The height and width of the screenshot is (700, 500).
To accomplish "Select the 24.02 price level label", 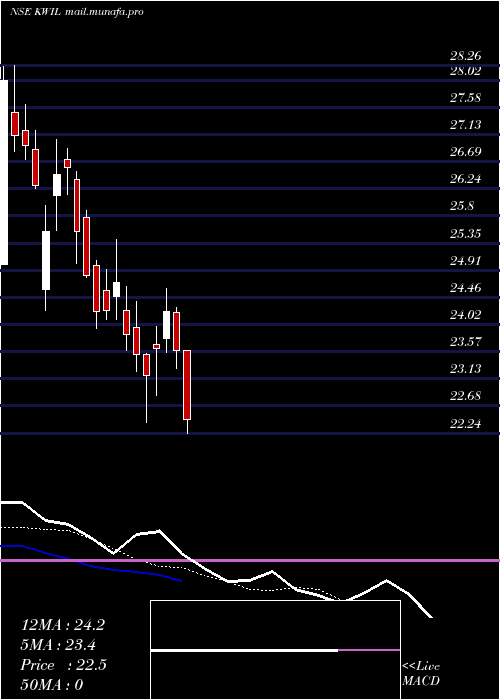I will 465,315.
